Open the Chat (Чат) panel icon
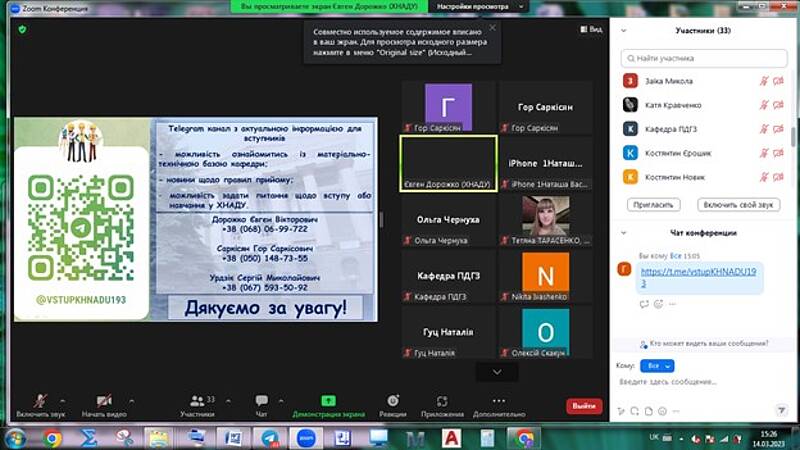 [x=261, y=400]
